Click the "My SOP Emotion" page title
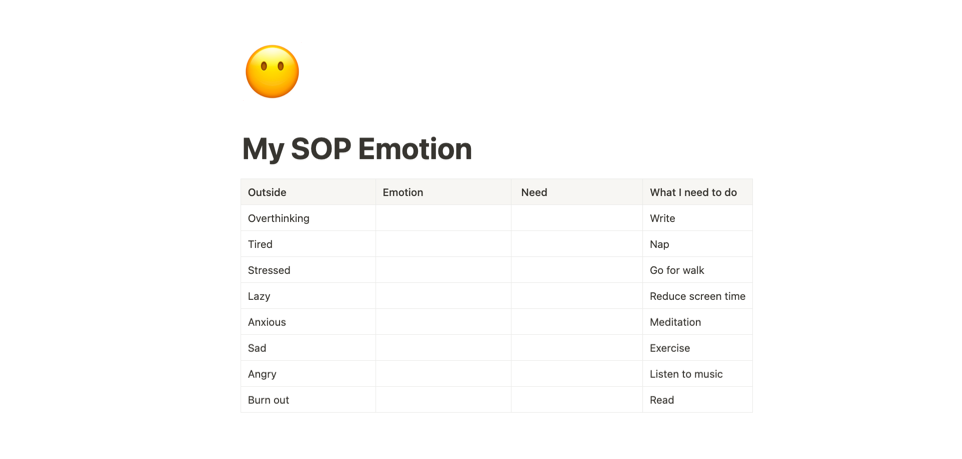Viewport: 962px width, 459px height. pyautogui.click(x=357, y=149)
